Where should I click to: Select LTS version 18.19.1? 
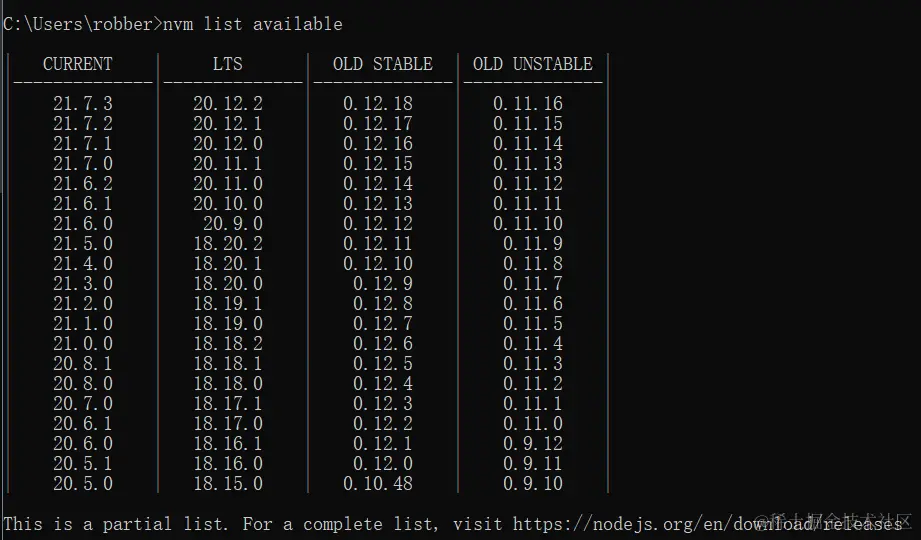[228, 304]
